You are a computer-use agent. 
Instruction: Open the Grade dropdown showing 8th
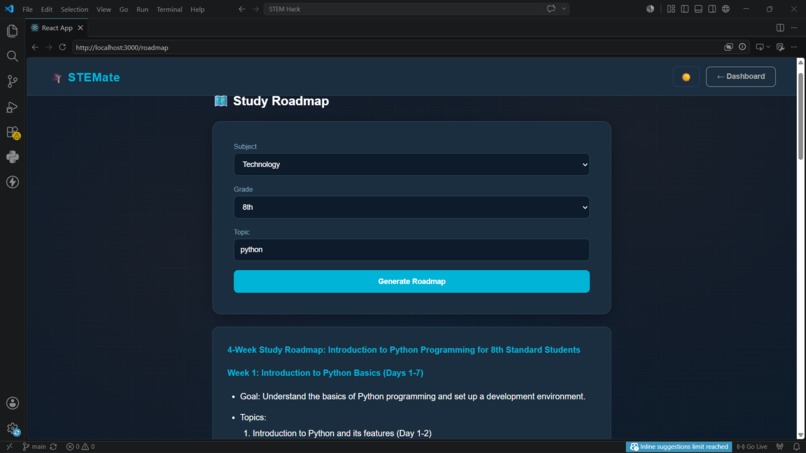click(411, 207)
